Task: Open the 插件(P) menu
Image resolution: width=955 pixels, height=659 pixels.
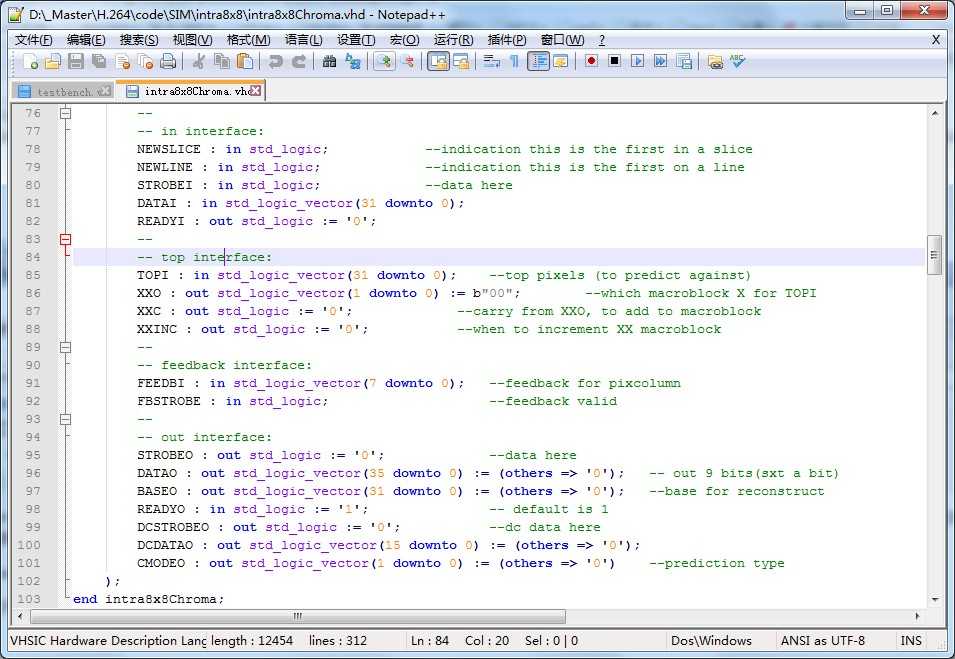Action: (x=507, y=40)
